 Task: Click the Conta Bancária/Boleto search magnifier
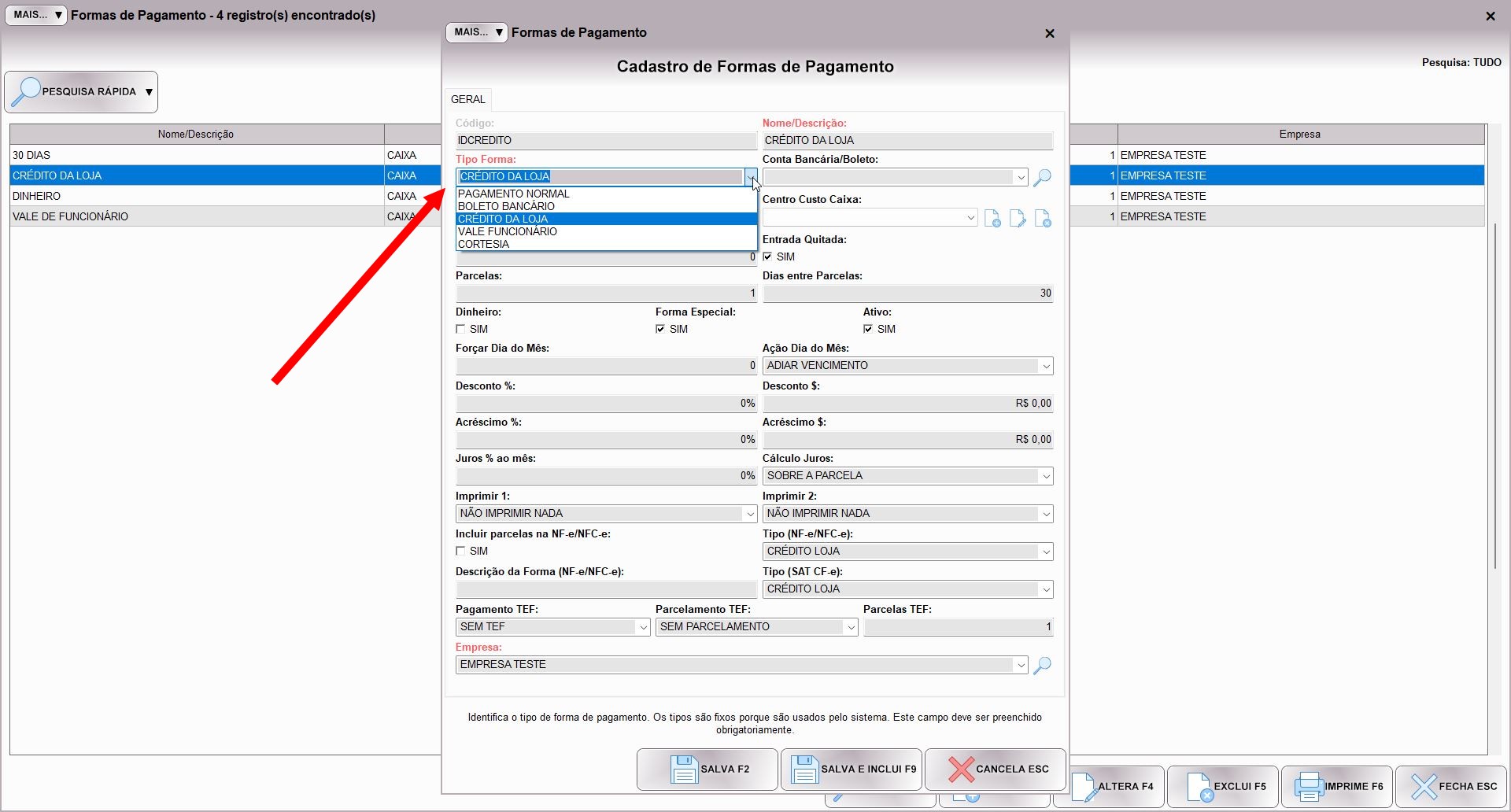click(x=1042, y=178)
